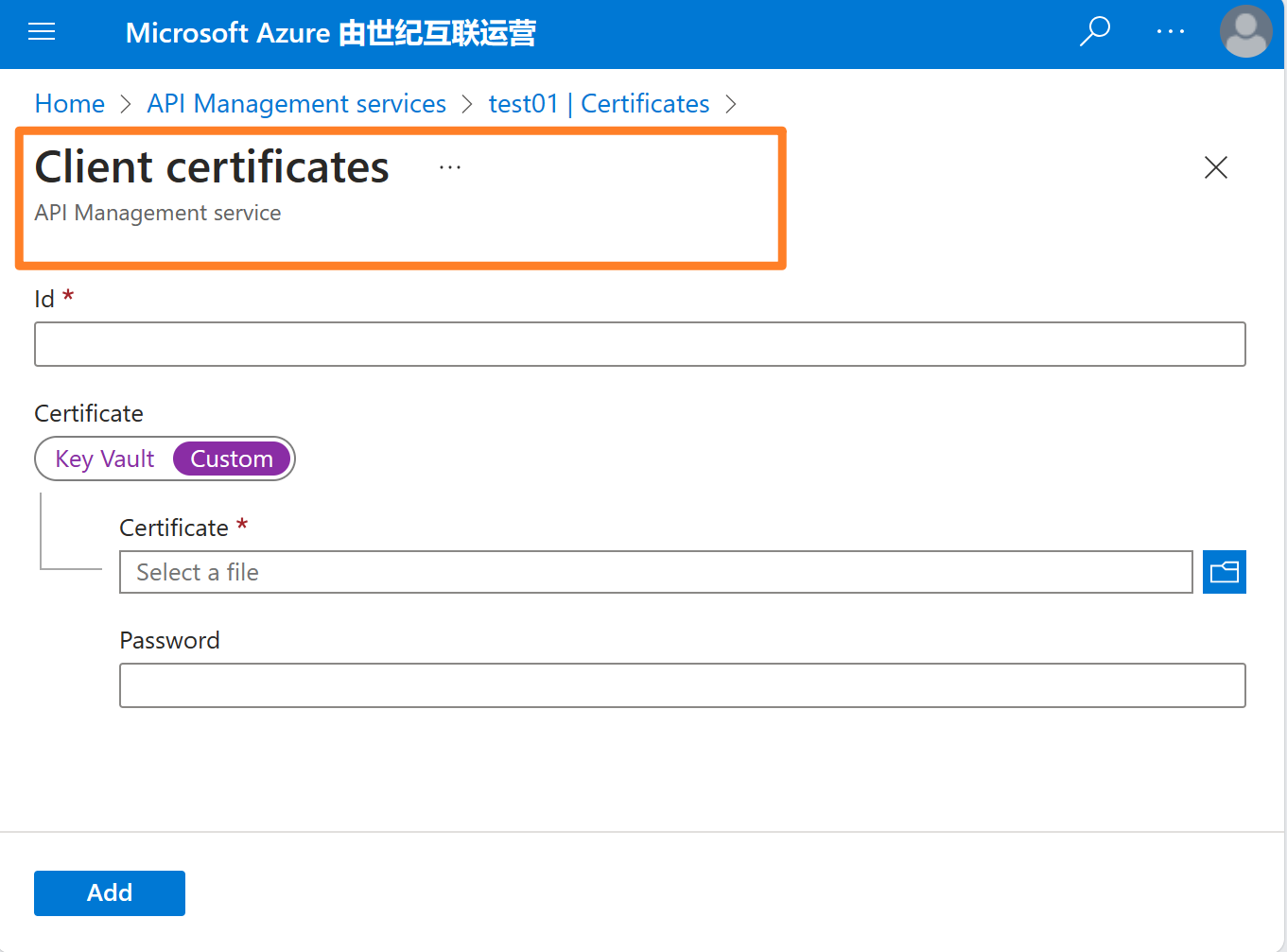The width and height of the screenshot is (1287, 952).
Task: Click the Select a file field
Action: coord(655,572)
